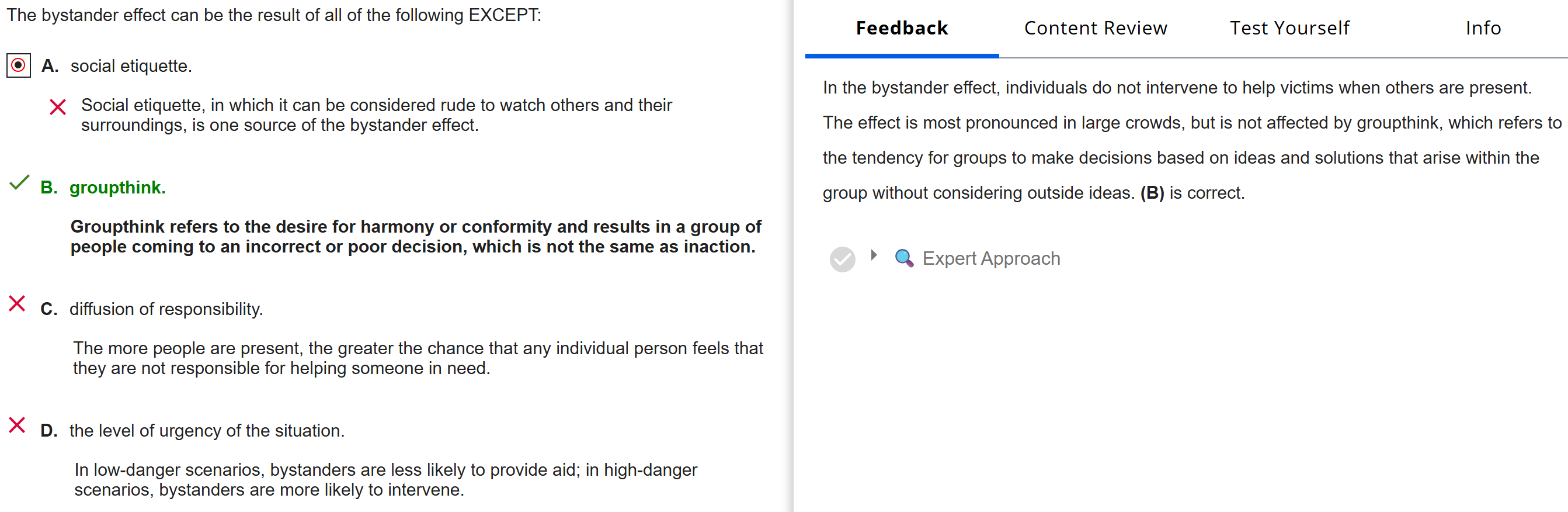Click the red X beside social etiquette explanation

click(x=58, y=108)
